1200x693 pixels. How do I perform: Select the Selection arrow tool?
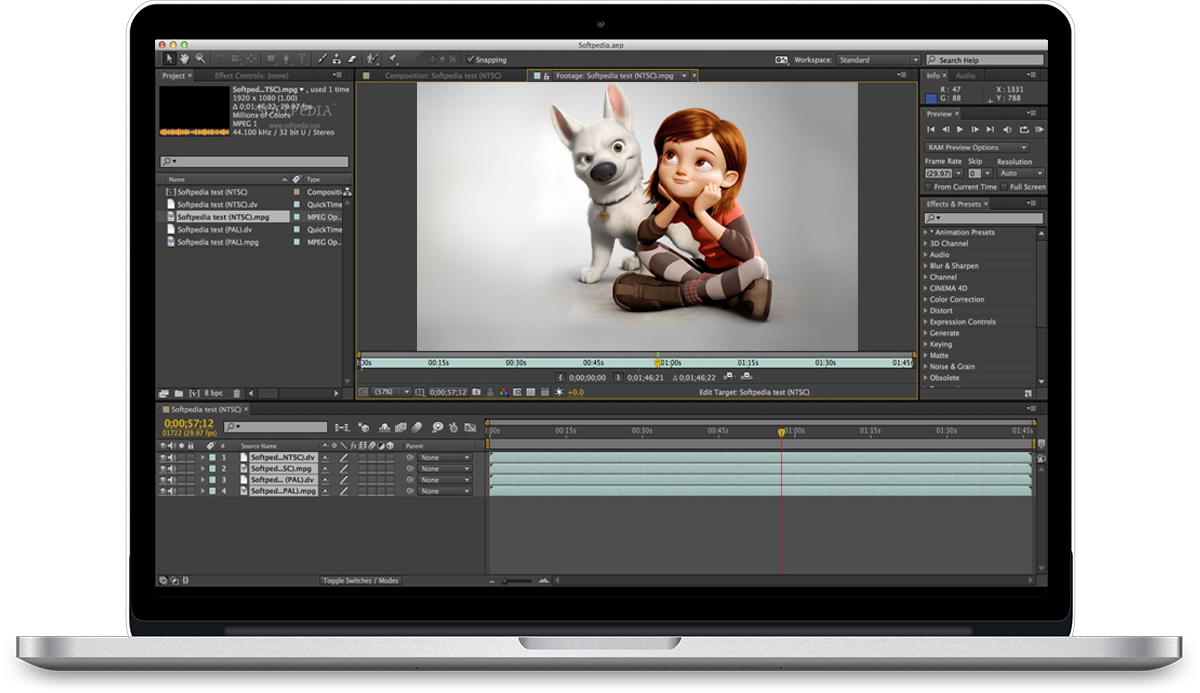click(169, 59)
